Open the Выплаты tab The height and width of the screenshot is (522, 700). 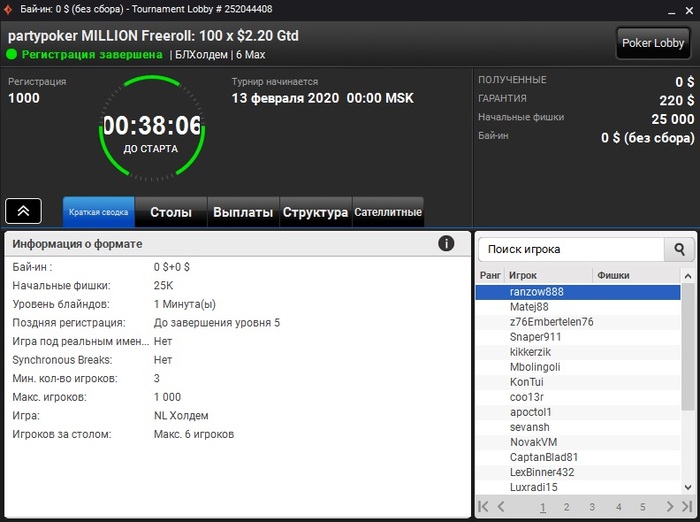click(x=243, y=212)
